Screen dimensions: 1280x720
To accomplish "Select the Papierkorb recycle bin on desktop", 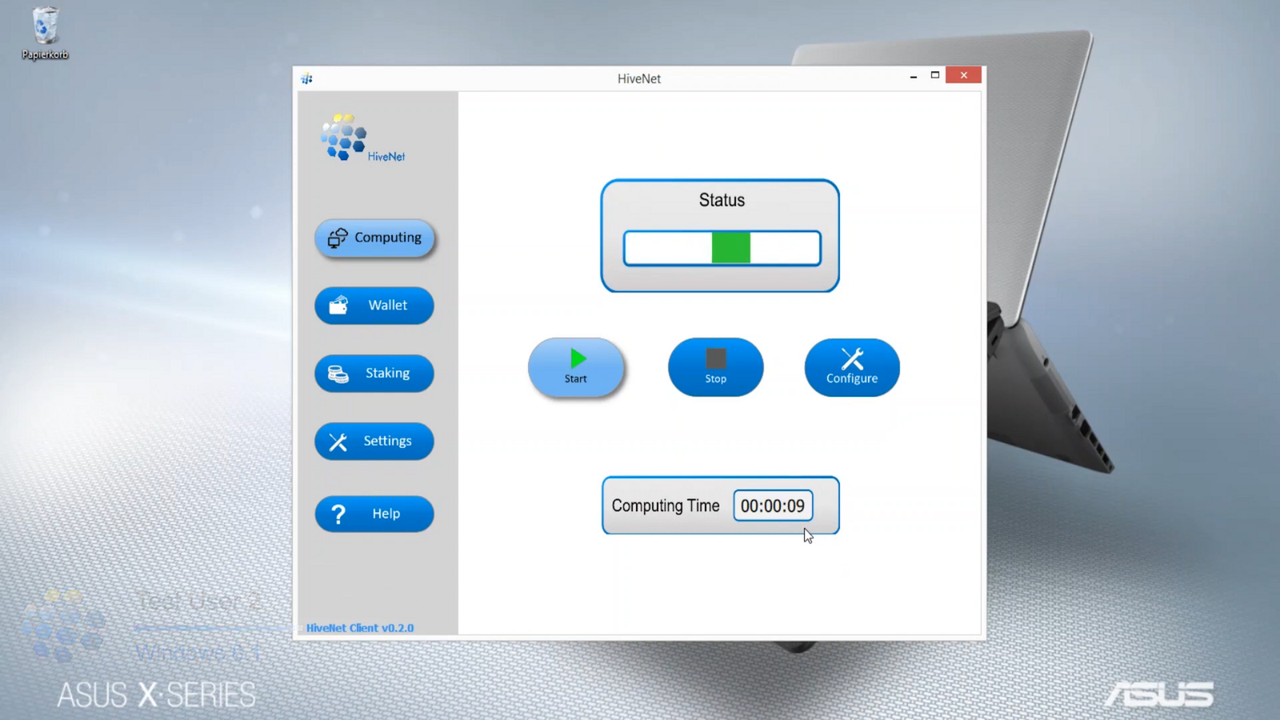I will click(x=45, y=34).
